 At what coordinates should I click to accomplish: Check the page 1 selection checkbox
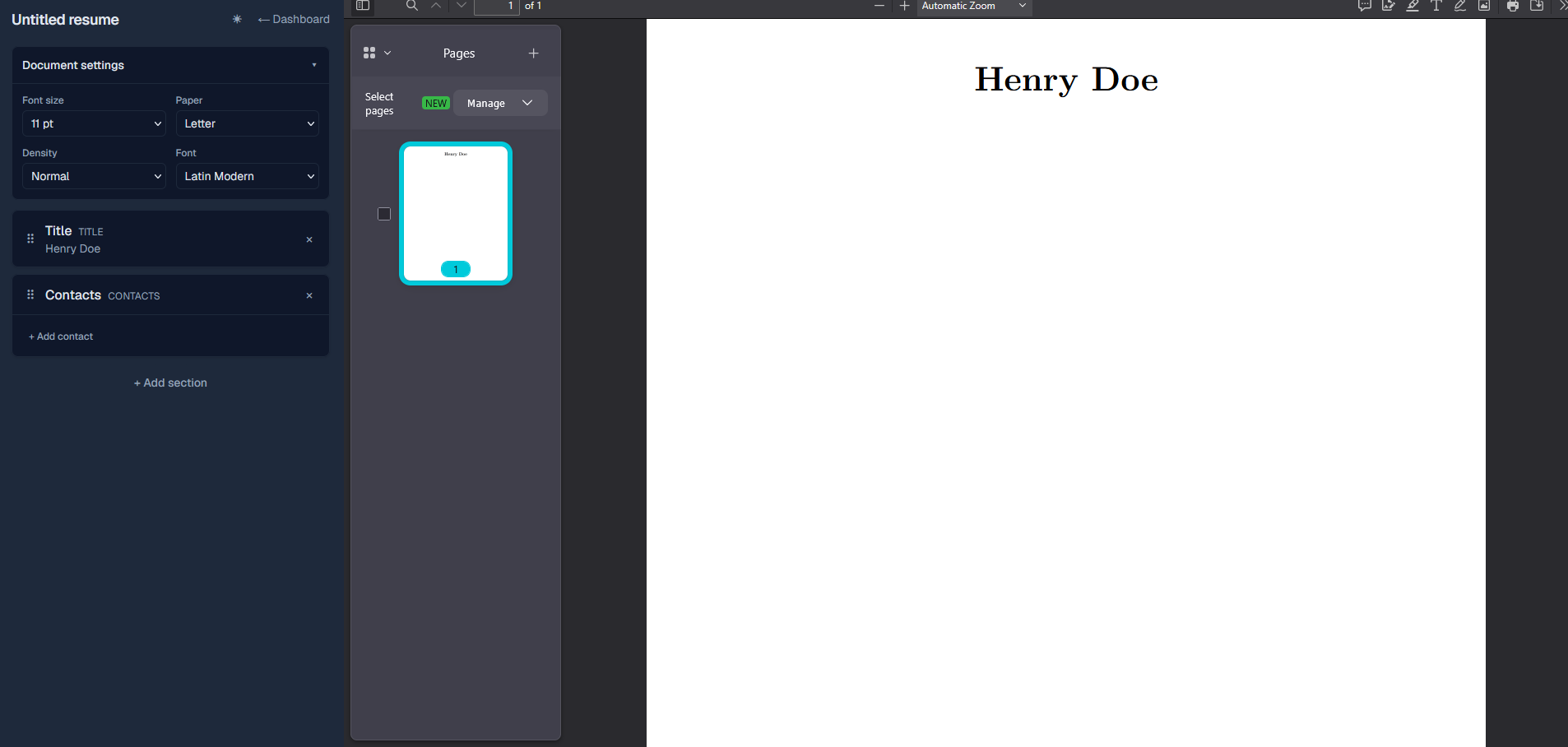pyautogui.click(x=384, y=214)
